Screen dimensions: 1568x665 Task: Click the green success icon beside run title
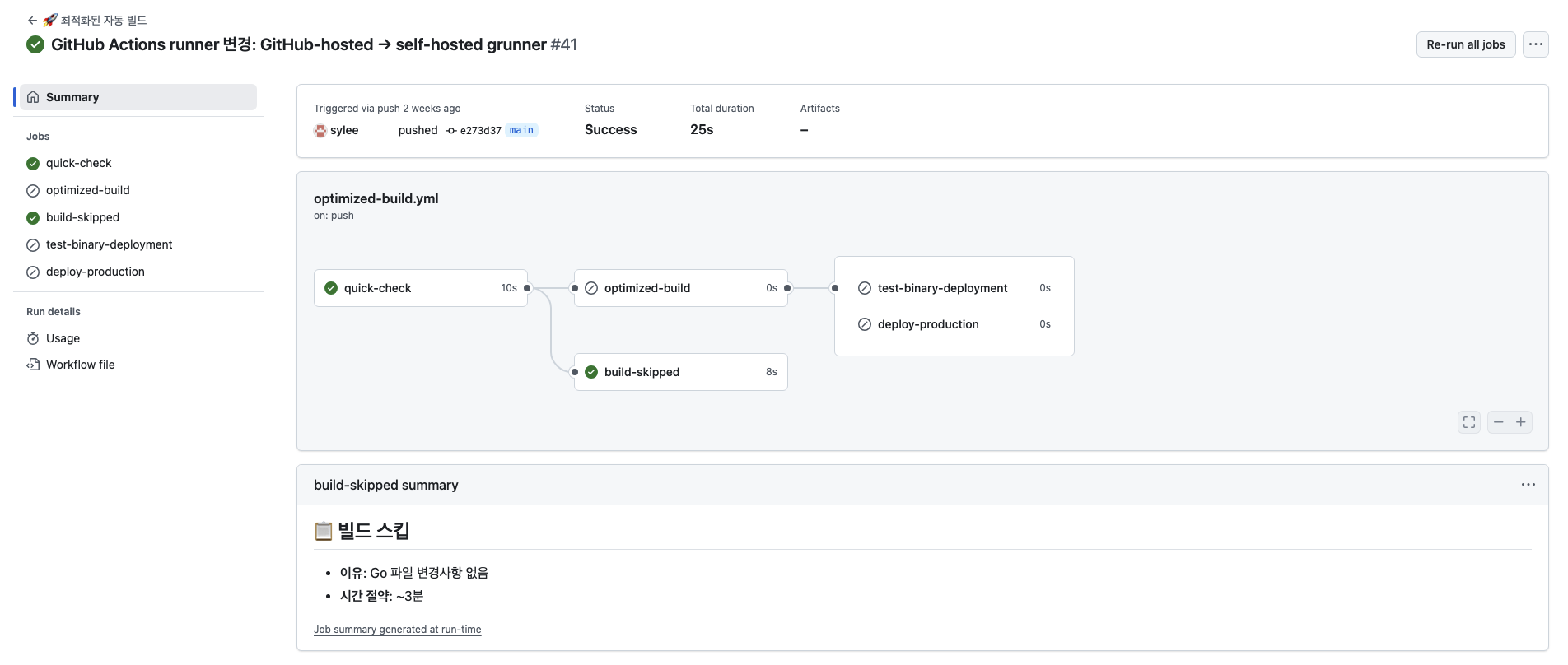[35, 44]
